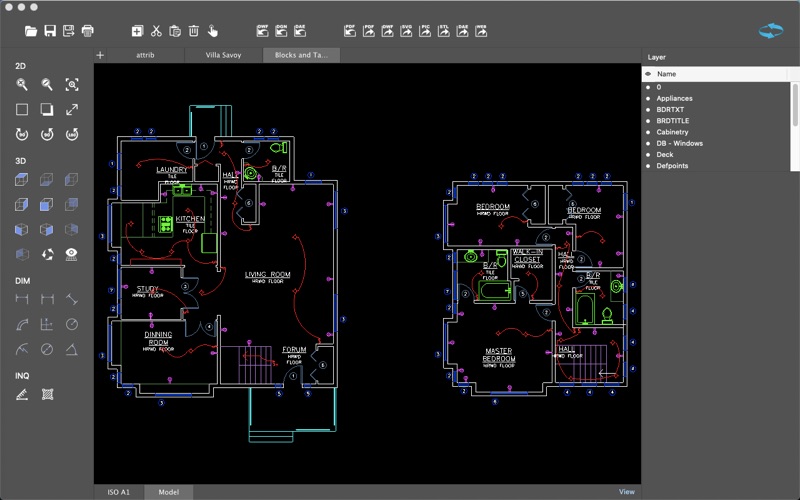Screen dimensions: 800x500
Task: Toggle visibility dot of Cabinetry layer
Action: [x=648, y=132]
